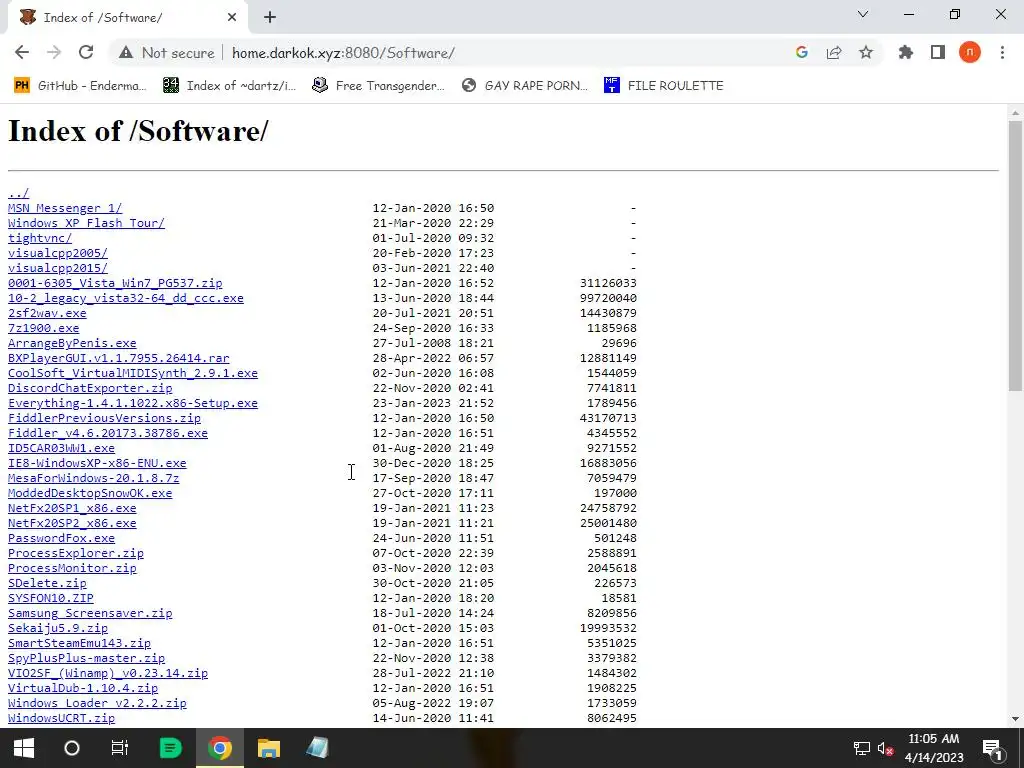Download PasswordFox.exe
The width and height of the screenshot is (1024, 768).
coord(61,539)
